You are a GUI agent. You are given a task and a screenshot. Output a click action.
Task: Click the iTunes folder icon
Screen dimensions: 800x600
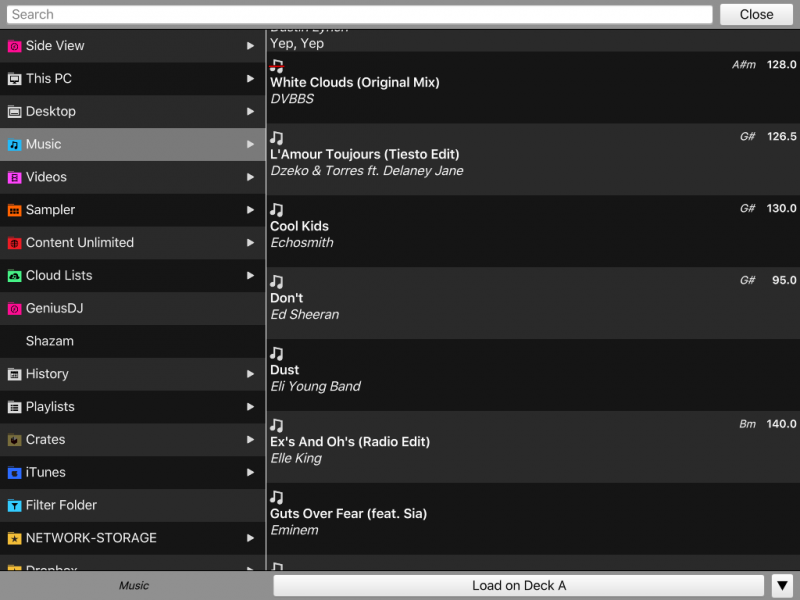pos(15,473)
